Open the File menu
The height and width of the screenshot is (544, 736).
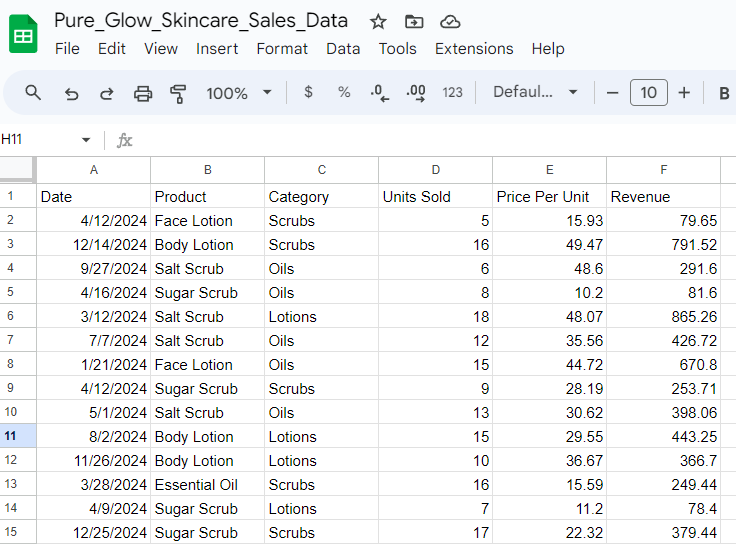pyautogui.click(x=67, y=49)
